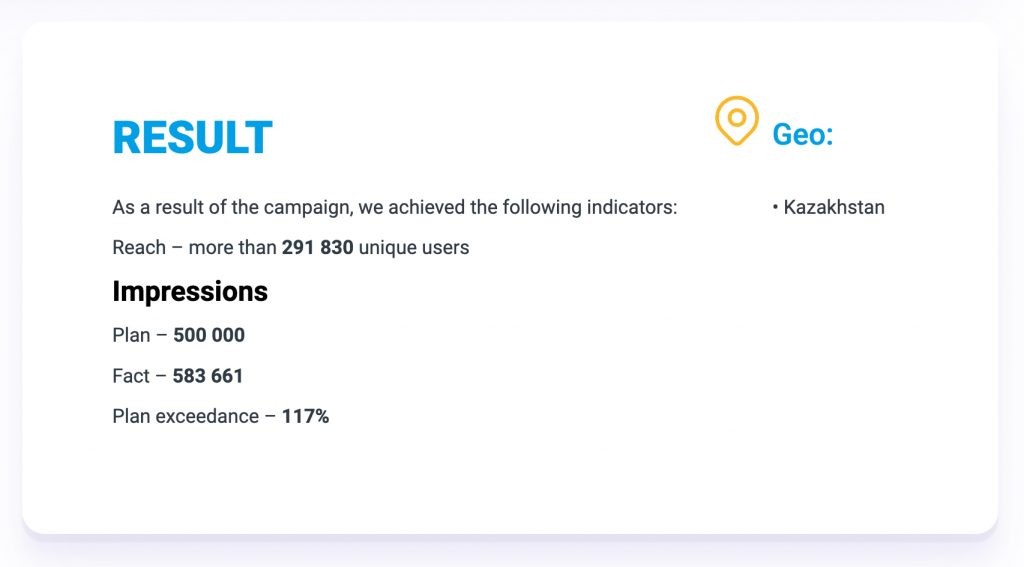Click the Impressions heading

190,291
